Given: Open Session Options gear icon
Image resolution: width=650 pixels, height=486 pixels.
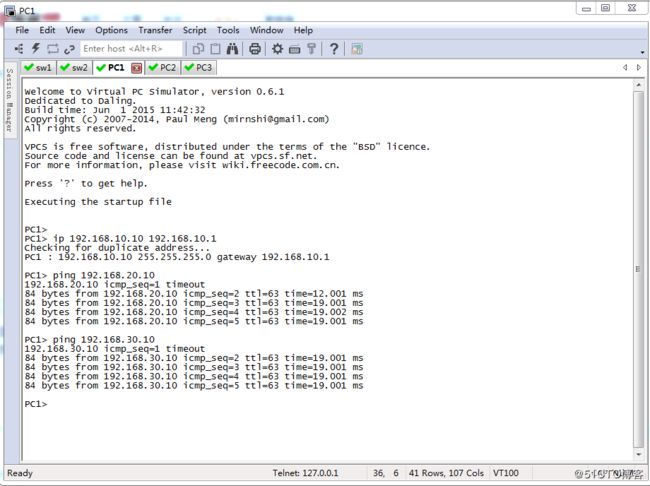Looking at the screenshot, I should click(277, 49).
